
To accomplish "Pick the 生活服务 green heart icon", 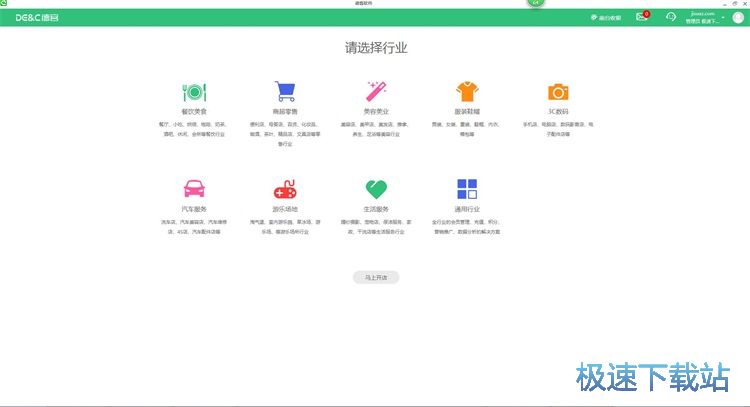I will click(376, 189).
